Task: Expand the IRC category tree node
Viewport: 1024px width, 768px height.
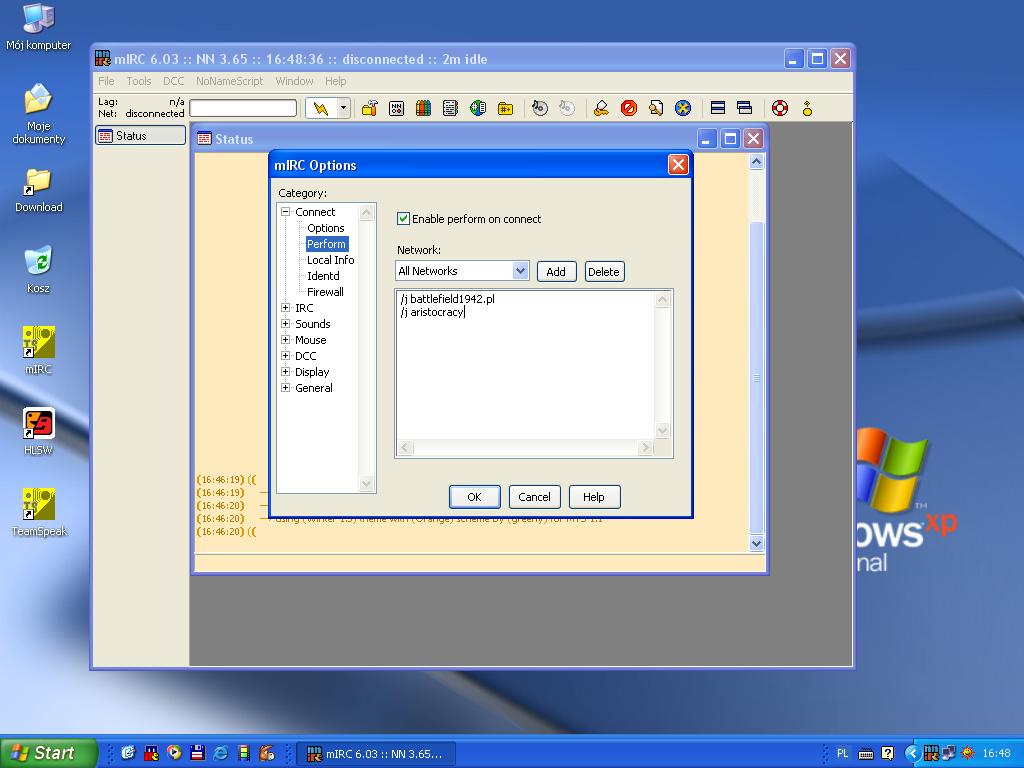Action: pyautogui.click(x=286, y=308)
